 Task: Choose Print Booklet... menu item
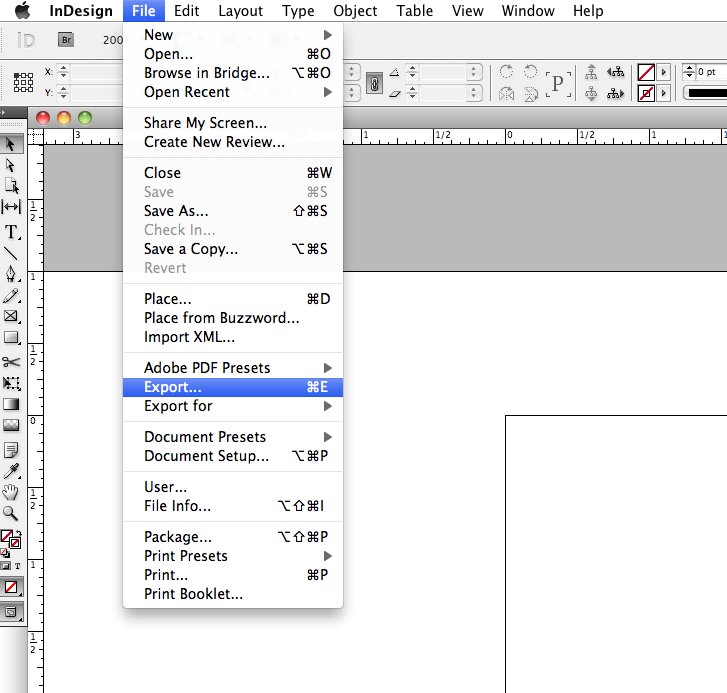[x=233, y=594]
